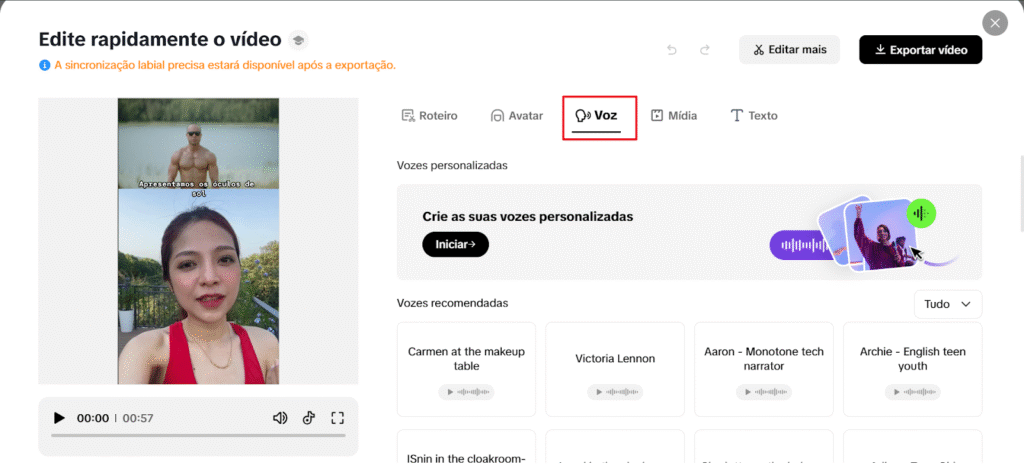Screen dimensions: 1024x475
Task: Preview Carmen at the makeup table waveform
Action: tap(466, 392)
